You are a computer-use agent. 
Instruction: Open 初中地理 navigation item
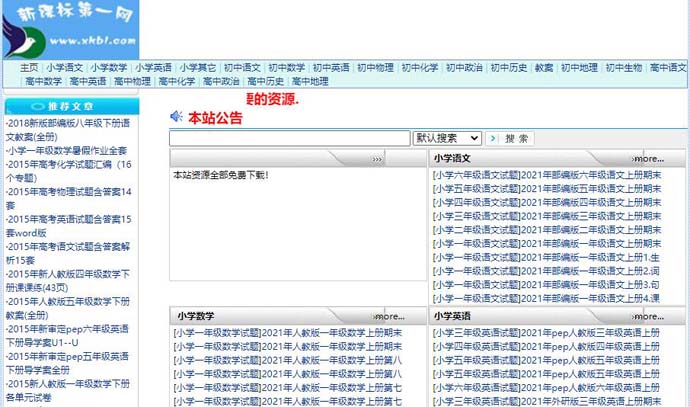point(579,68)
